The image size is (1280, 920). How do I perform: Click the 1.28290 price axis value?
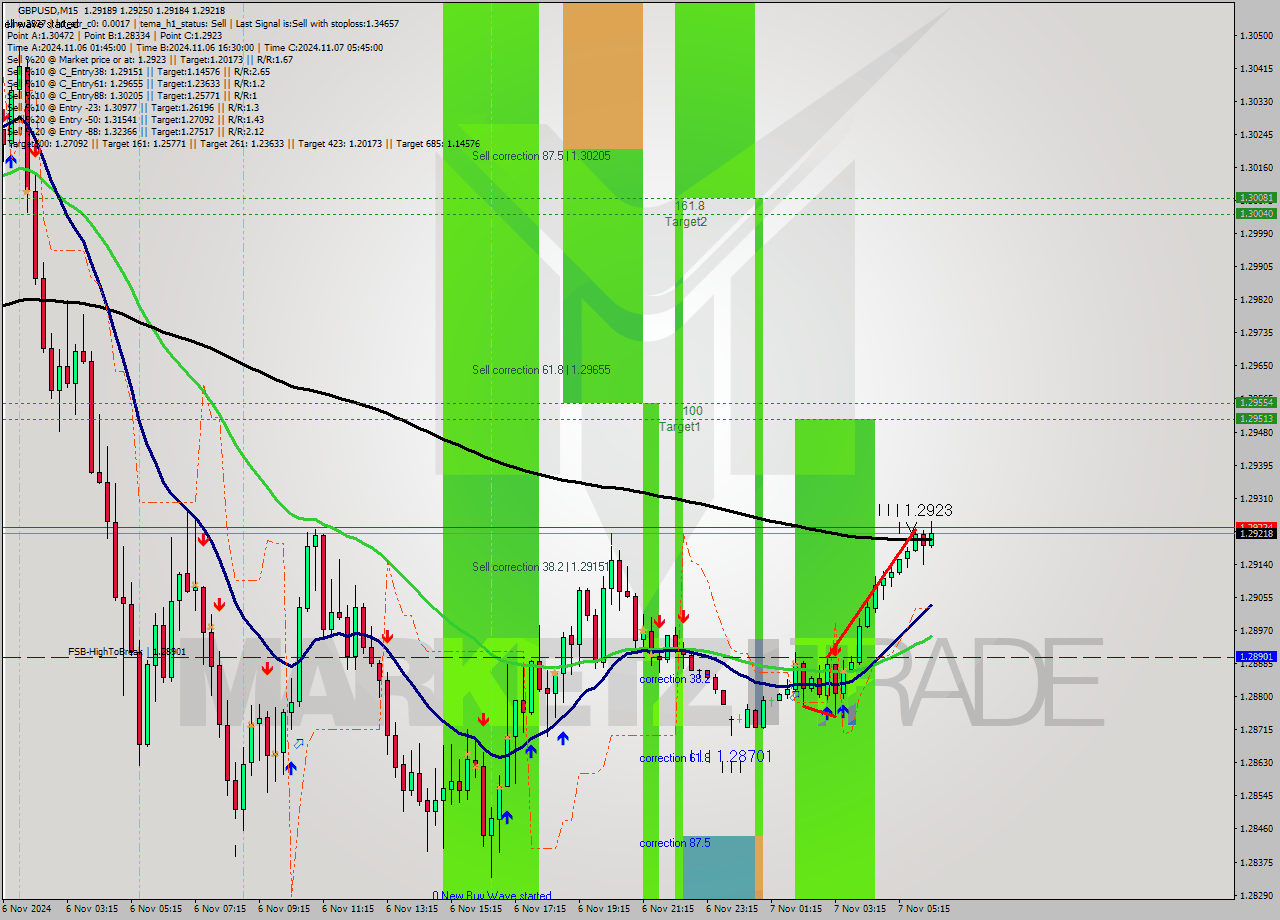(1256, 895)
